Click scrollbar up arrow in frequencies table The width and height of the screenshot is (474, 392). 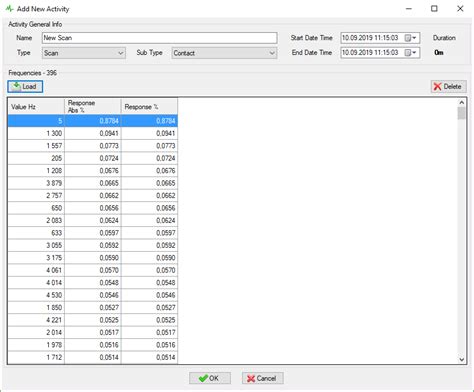(x=462, y=103)
